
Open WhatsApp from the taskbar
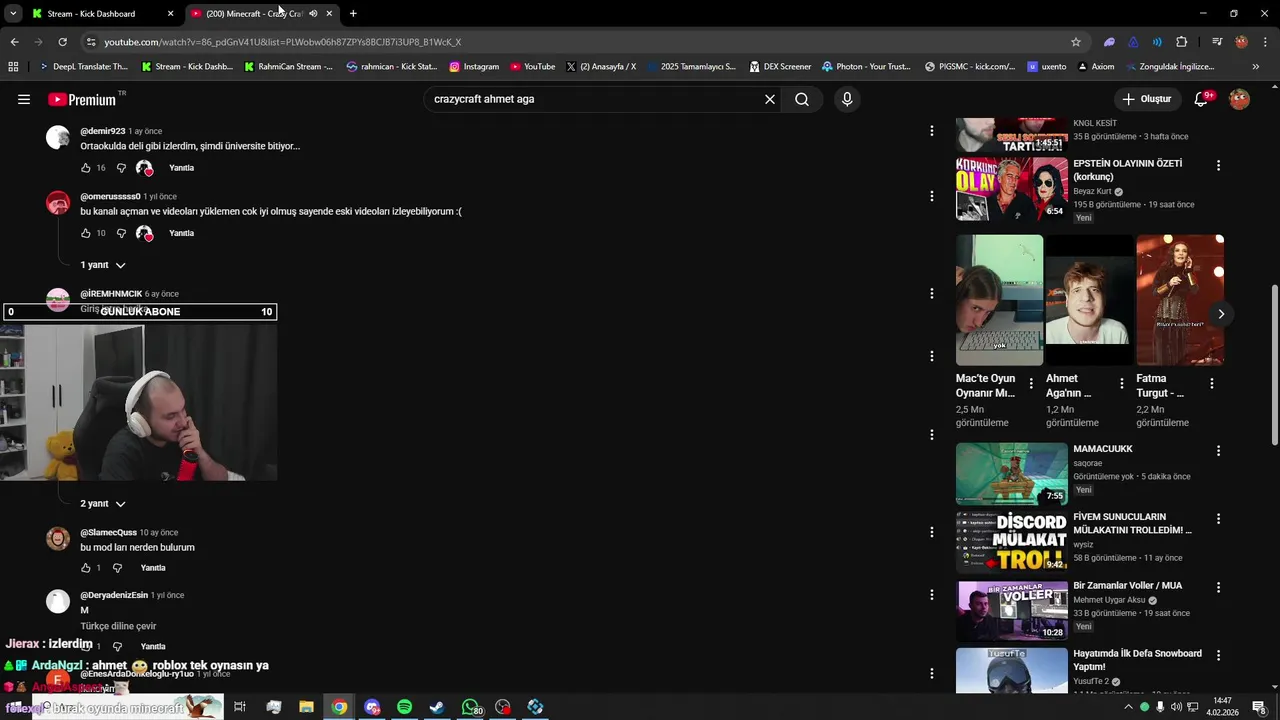470,707
